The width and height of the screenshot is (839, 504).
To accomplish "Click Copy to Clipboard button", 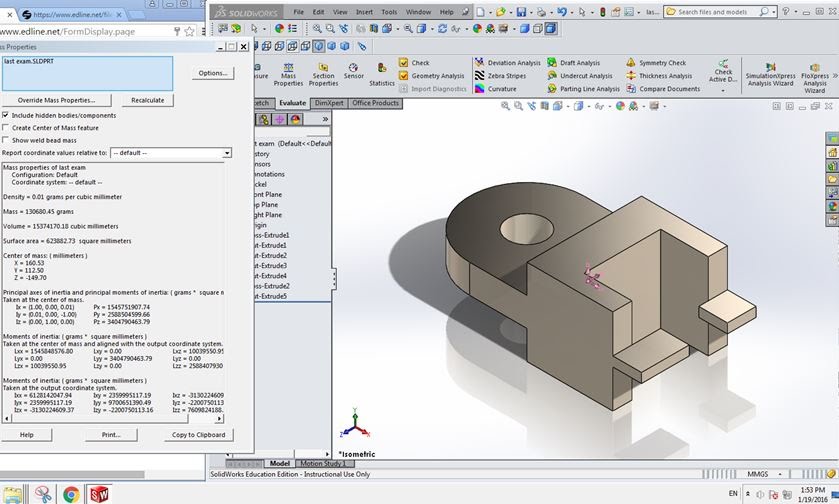I will coord(198,435).
